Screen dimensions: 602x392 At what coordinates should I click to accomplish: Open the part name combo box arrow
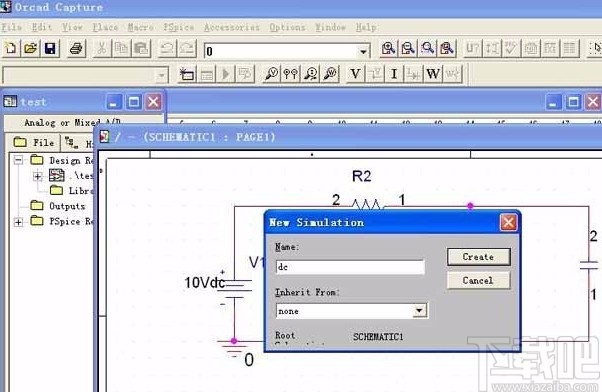[x=363, y=51]
